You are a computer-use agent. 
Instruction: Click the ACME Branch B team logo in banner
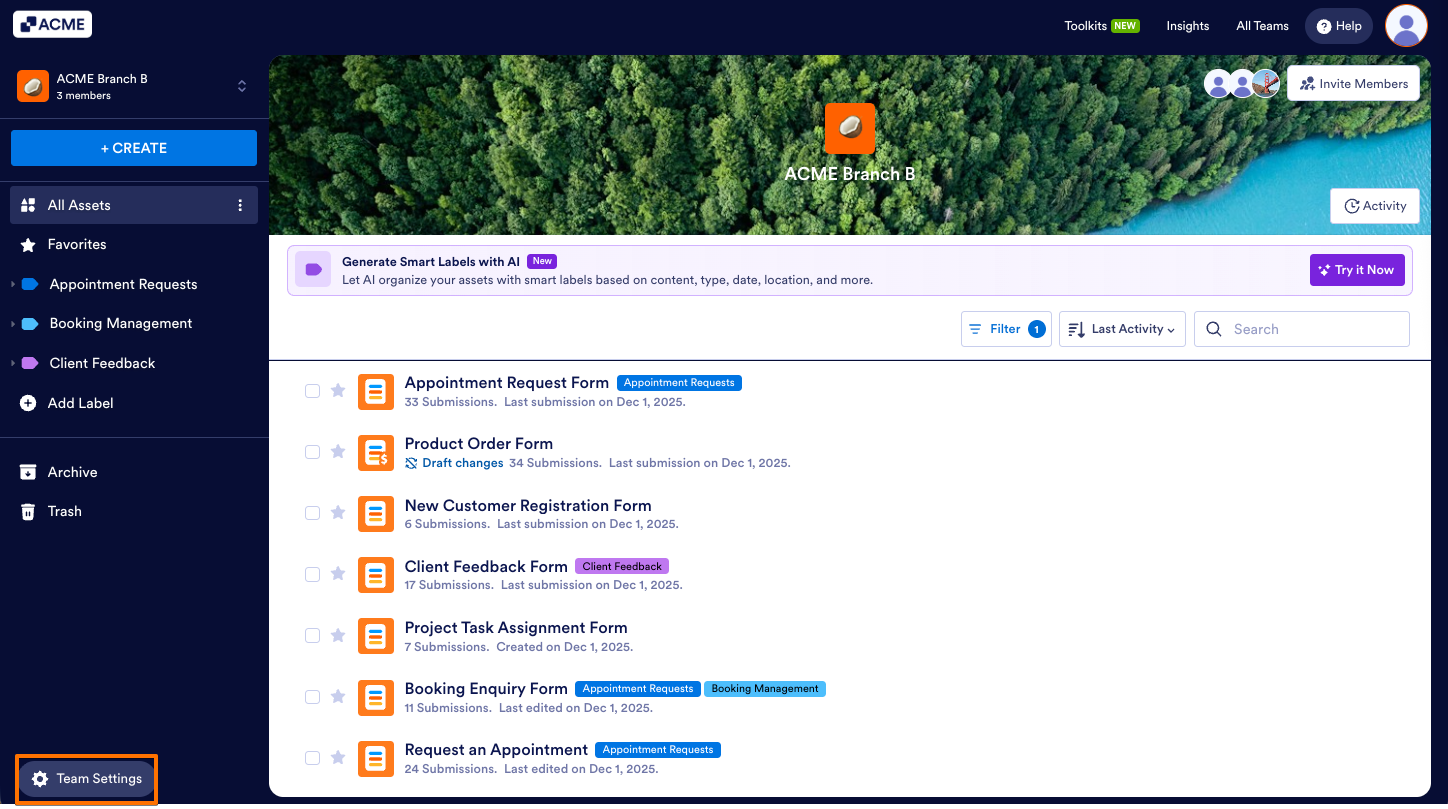[850, 128]
